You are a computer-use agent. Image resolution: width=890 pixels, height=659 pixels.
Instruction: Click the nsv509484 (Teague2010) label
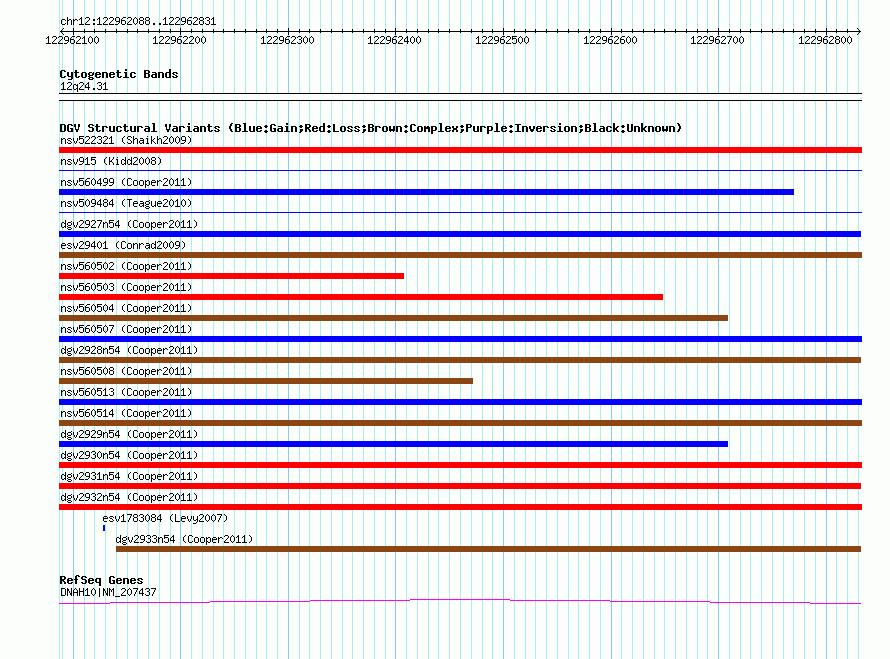(126, 203)
